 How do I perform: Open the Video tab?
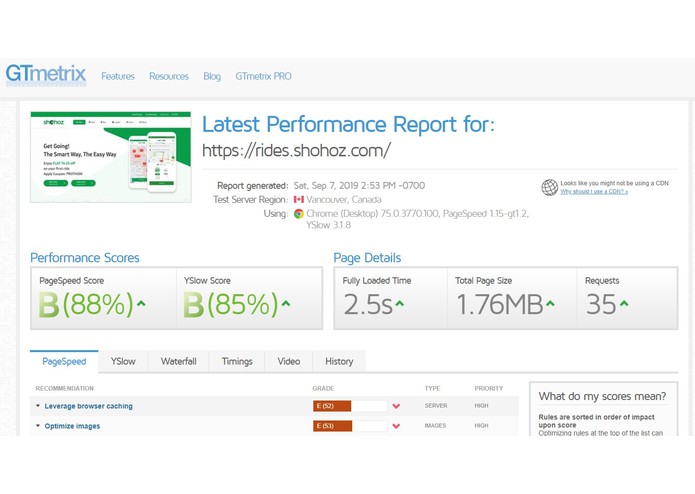[289, 362]
